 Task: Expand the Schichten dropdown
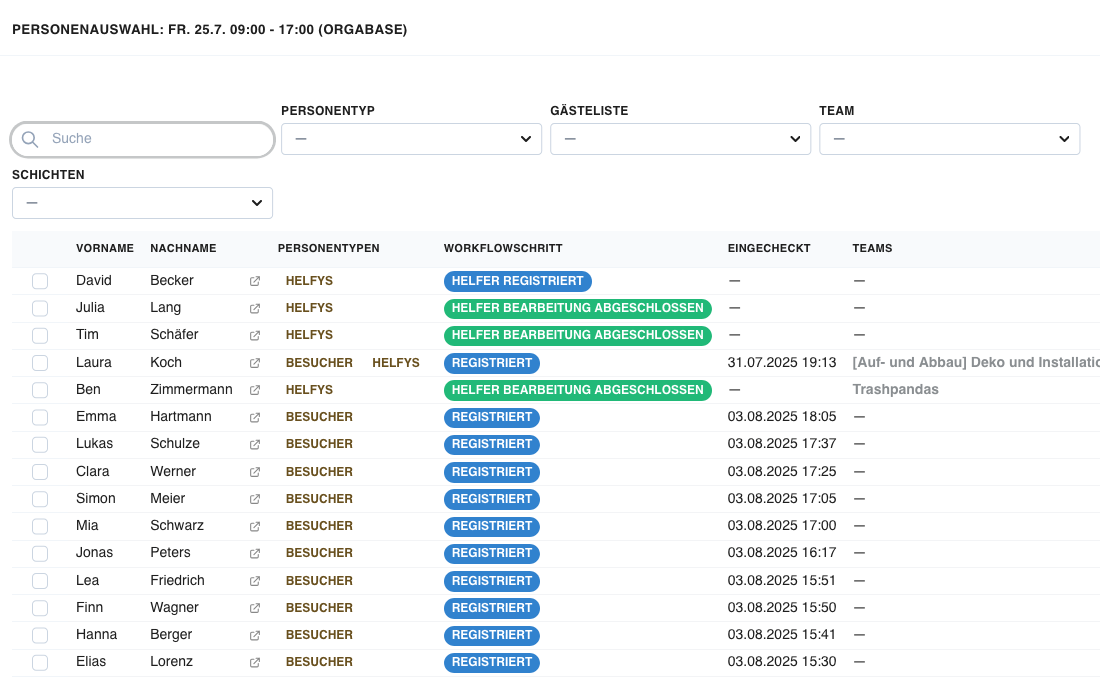tap(142, 203)
